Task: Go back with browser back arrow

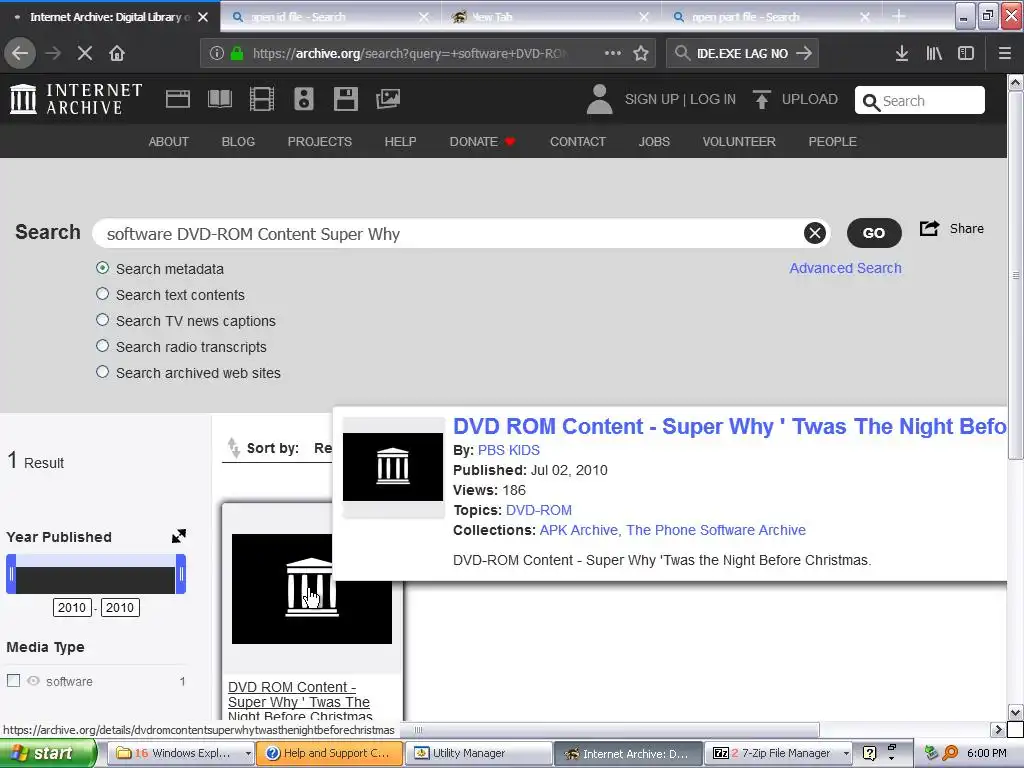Action: [x=20, y=53]
